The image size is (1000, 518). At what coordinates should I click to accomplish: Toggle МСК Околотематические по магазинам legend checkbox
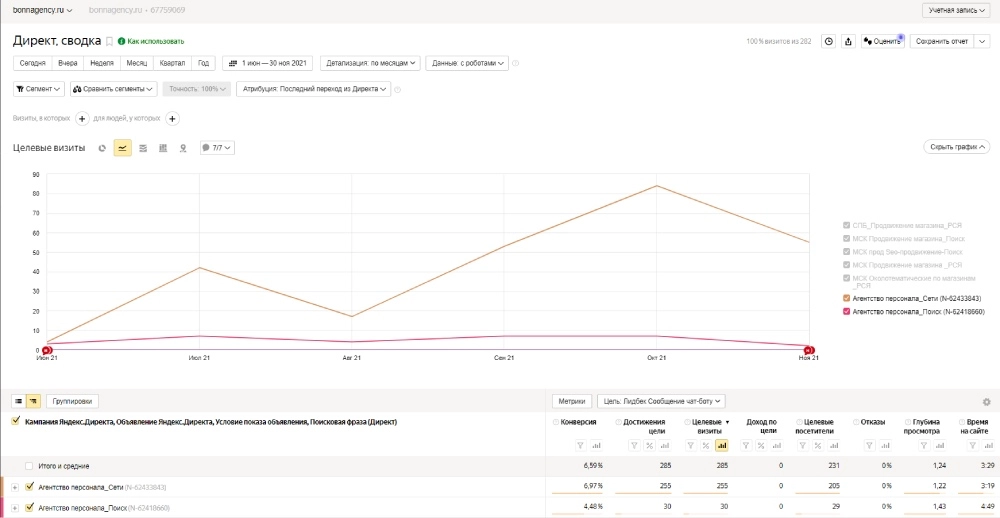846,278
